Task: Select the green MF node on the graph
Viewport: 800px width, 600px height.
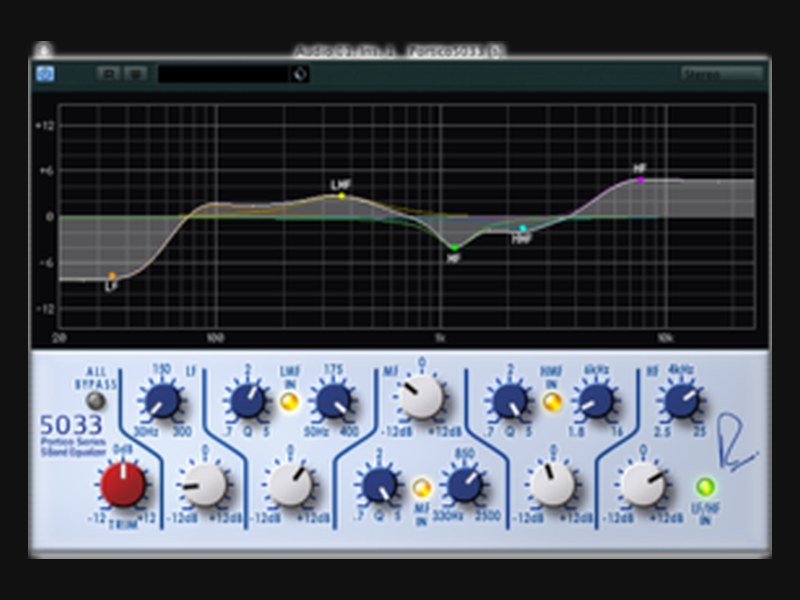Action: pos(455,248)
